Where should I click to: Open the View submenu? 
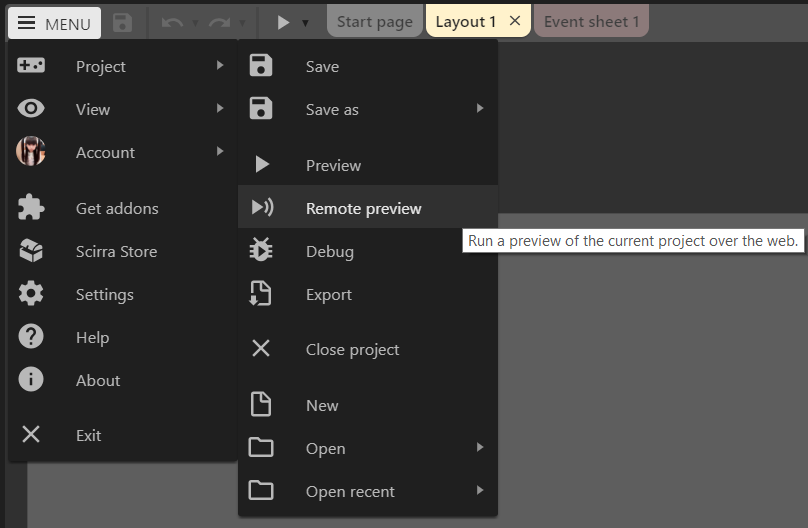(123, 109)
